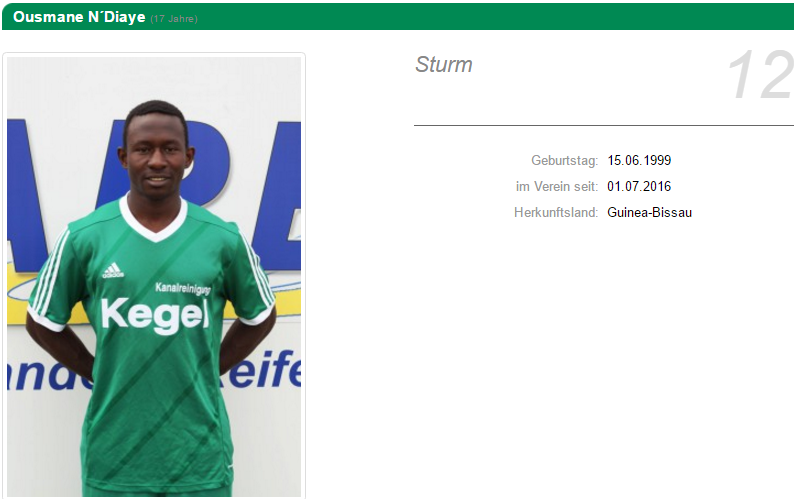Click the white V-neck collar of the jersey
The height and width of the screenshot is (499, 794).
click(153, 219)
